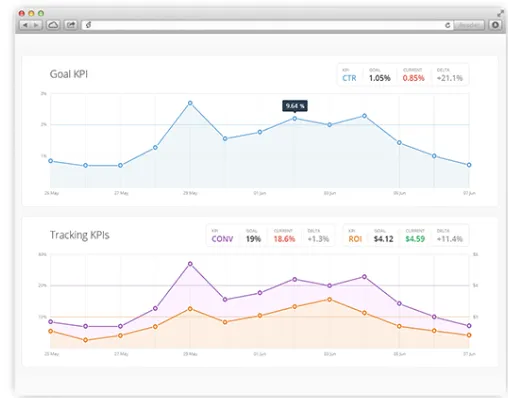Screen dimensions: 508x398
Task: Click the CTR goal value 1.05%
Action: (x=380, y=78)
